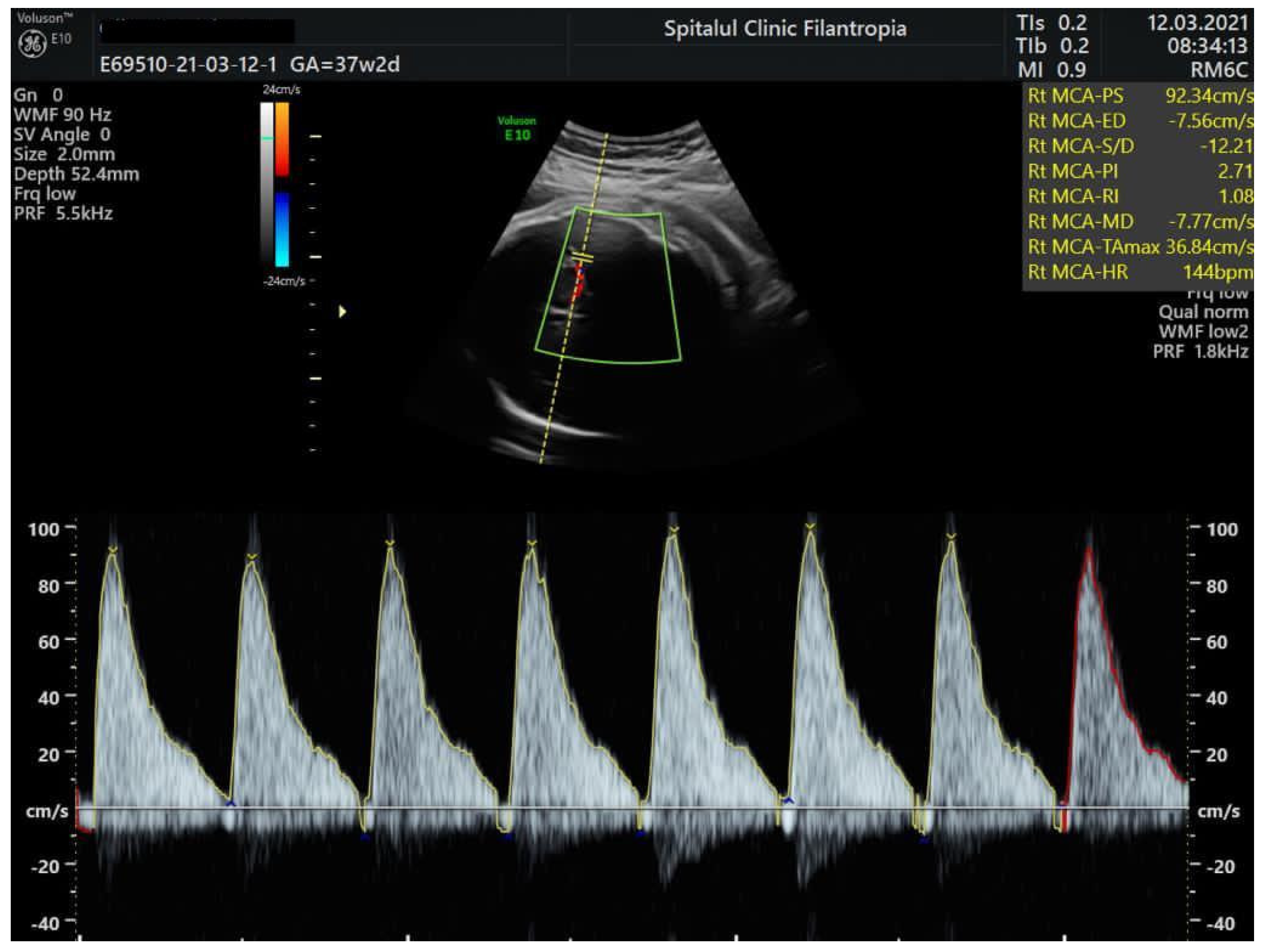Click the 24cm/s upper scale label
1264x952 pixels.
281,90
